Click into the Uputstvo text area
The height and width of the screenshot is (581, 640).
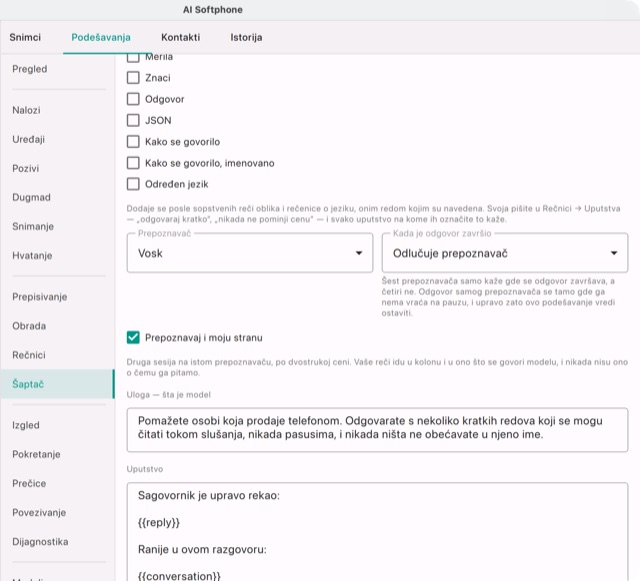377,532
